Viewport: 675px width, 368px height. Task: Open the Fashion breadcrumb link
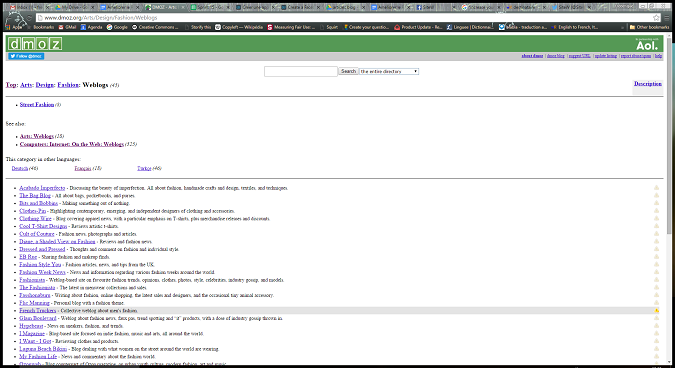click(x=68, y=85)
